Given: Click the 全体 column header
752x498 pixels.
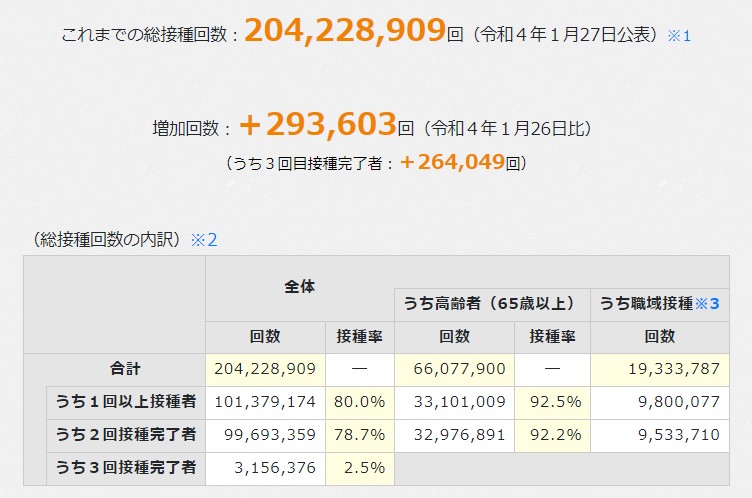Looking at the screenshot, I should point(299,286).
